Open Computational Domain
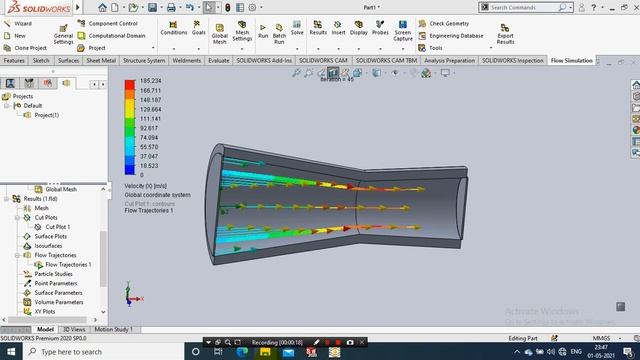 (111, 36)
